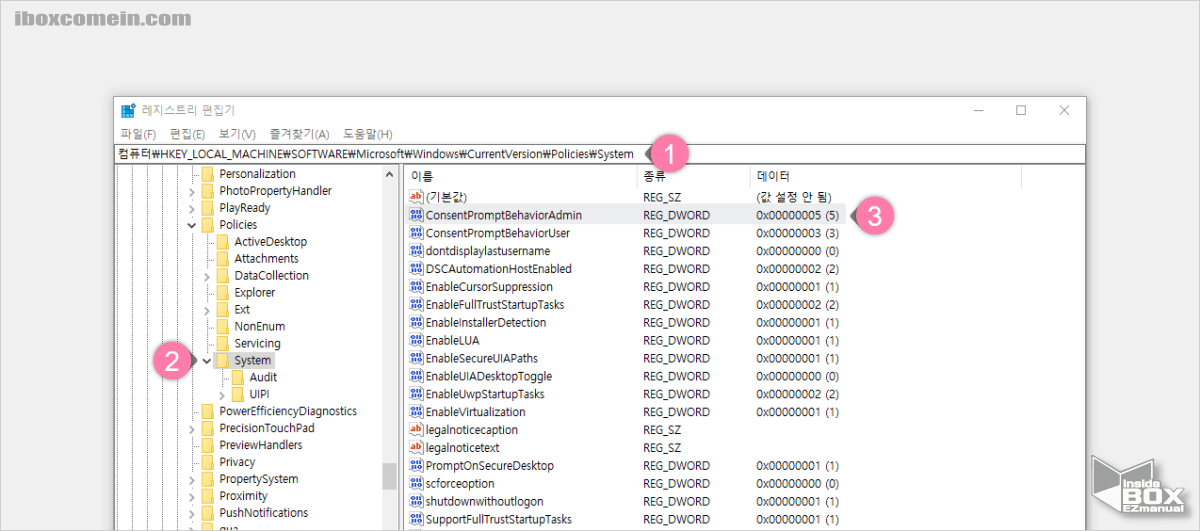Click the window maximize button
This screenshot has height=531, width=1200.
click(1021, 110)
